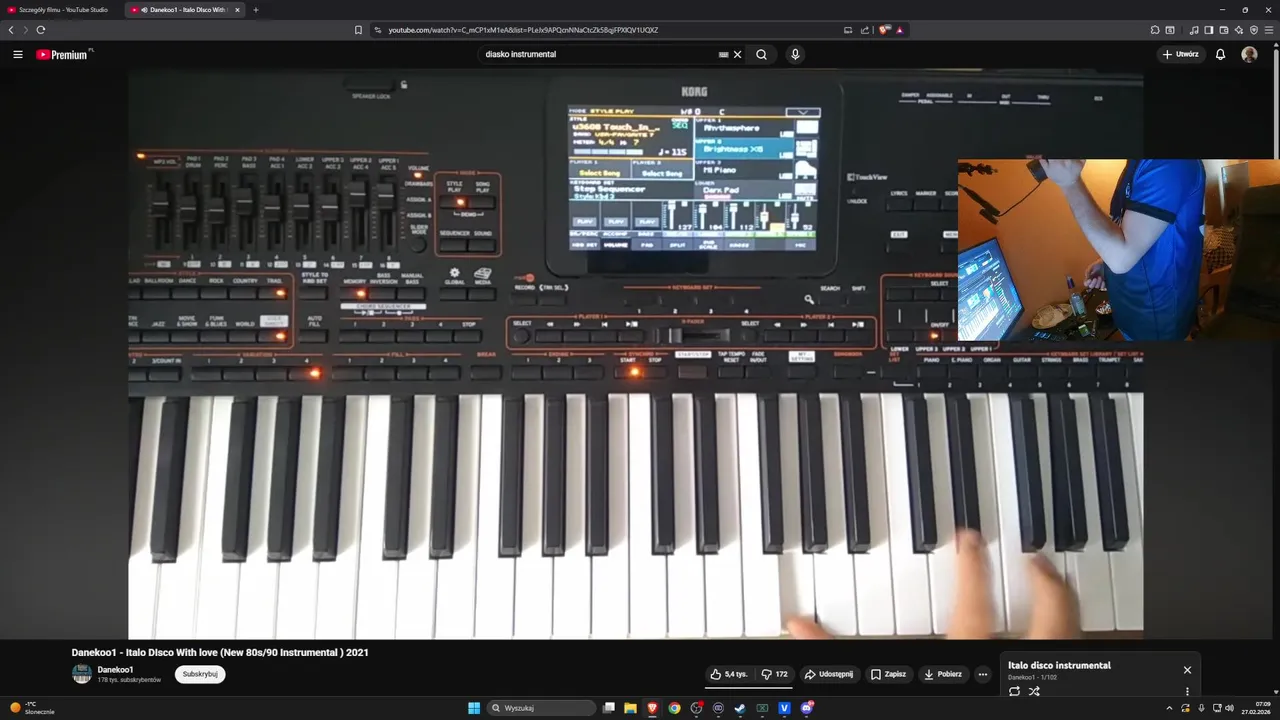The width and height of the screenshot is (1280, 720).
Task: Click the YouTube search magnifier button
Action: [761, 54]
